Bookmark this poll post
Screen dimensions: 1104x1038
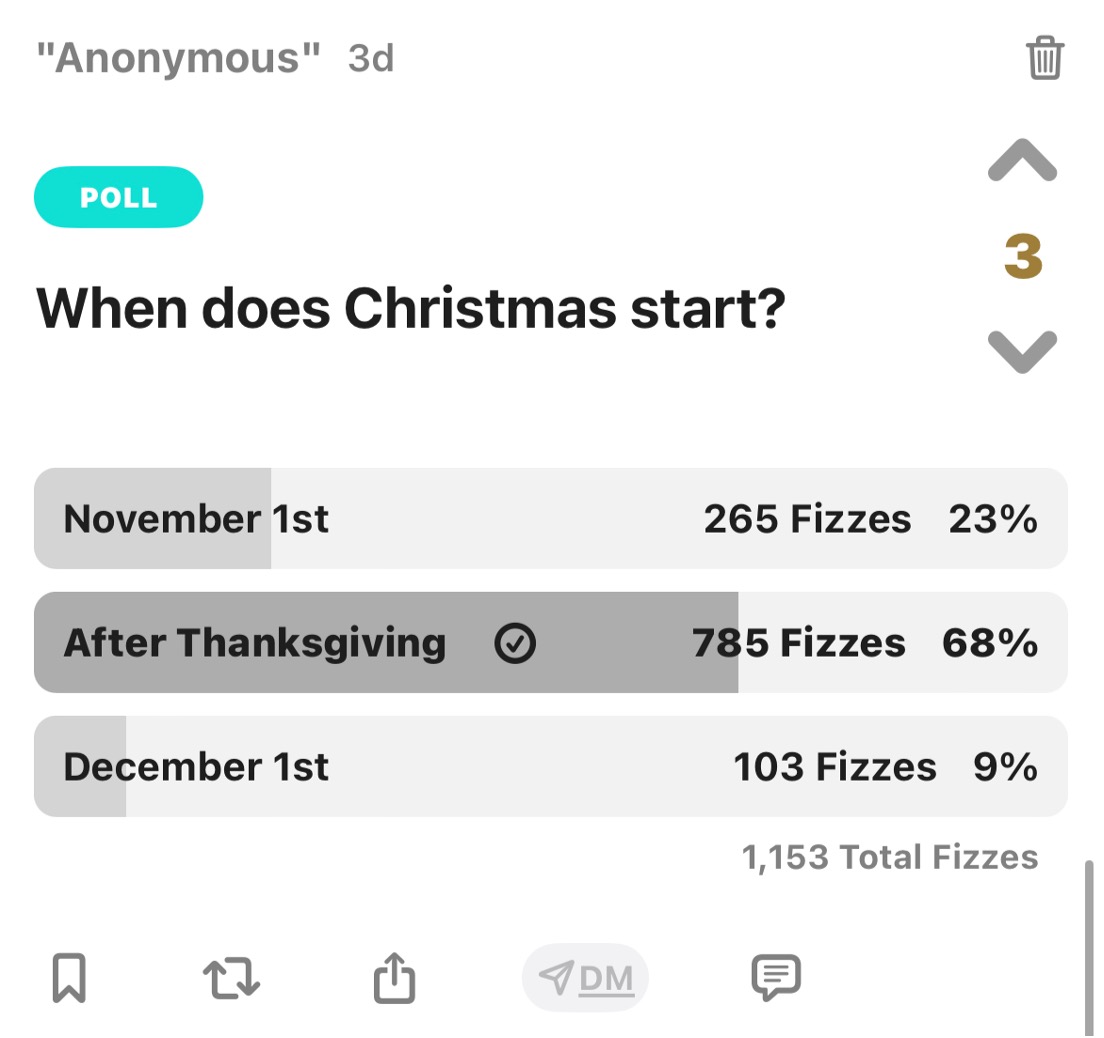[x=69, y=977]
